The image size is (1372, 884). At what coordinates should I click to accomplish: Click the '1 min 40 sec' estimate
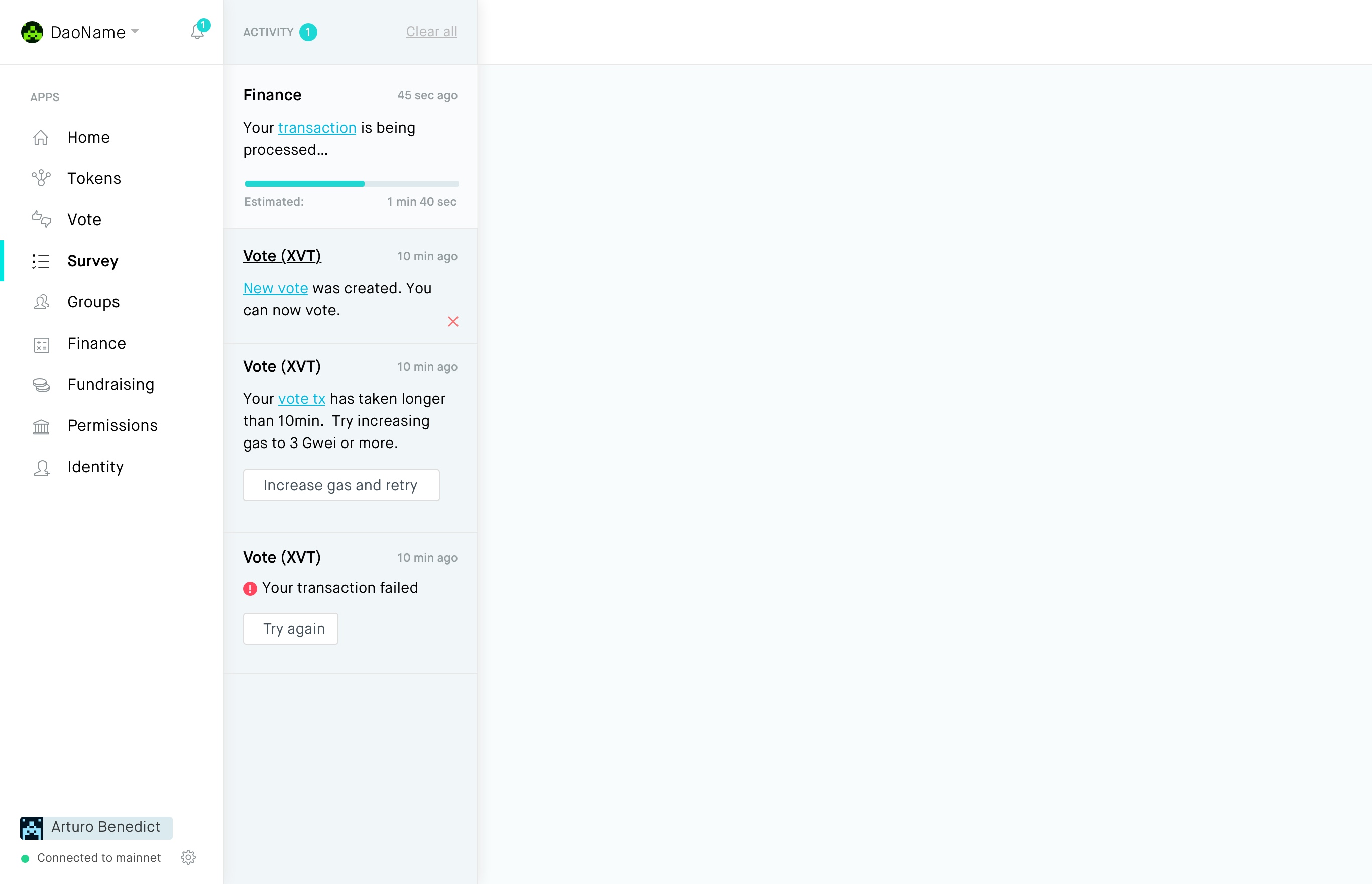point(422,202)
